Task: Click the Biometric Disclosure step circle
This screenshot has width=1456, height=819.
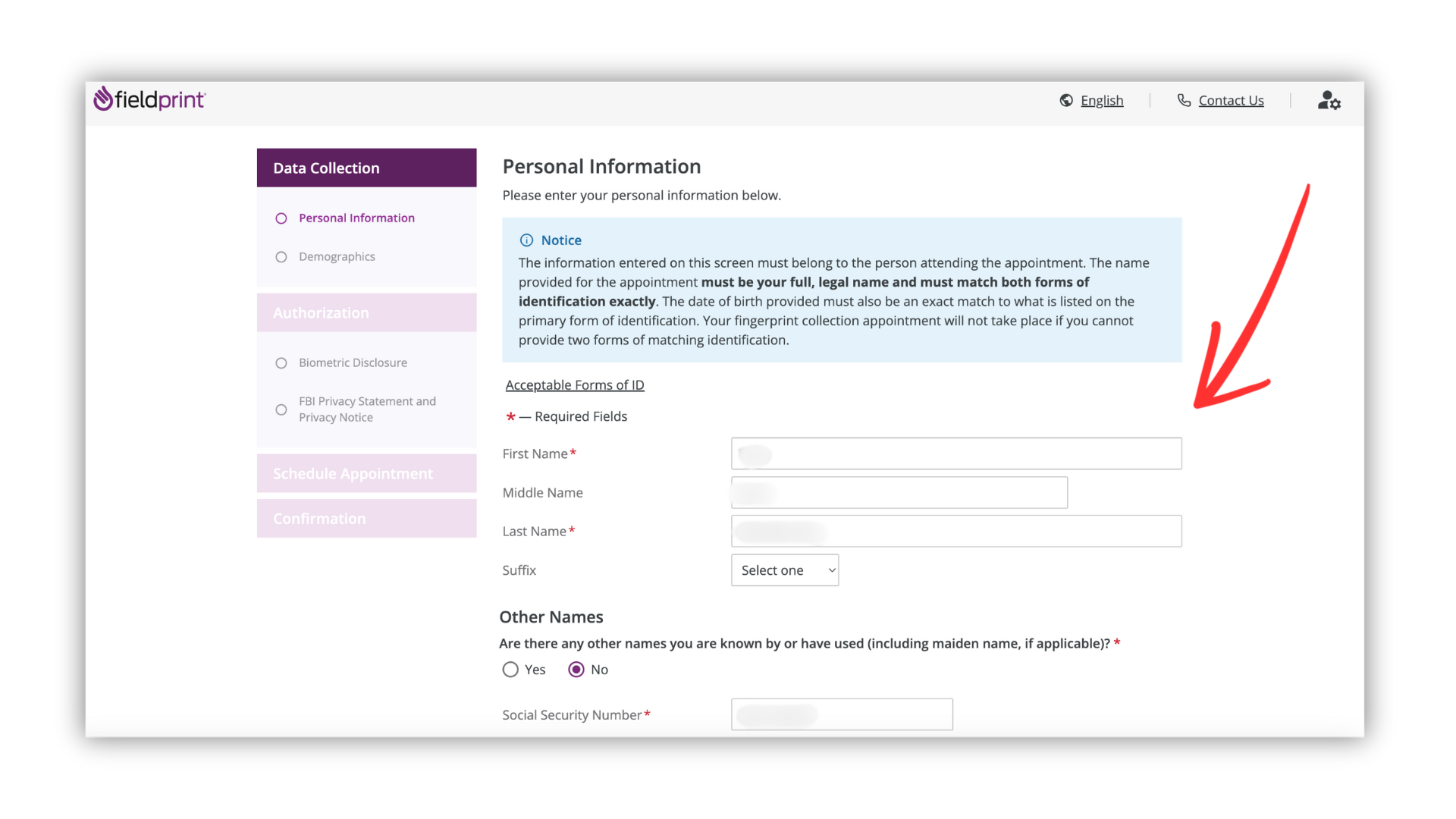Action: [x=281, y=363]
